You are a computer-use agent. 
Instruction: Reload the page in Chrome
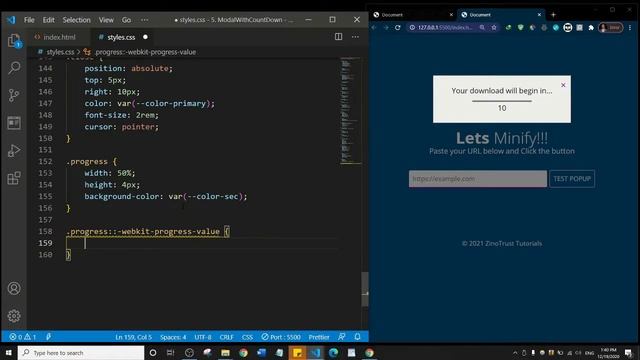398,27
